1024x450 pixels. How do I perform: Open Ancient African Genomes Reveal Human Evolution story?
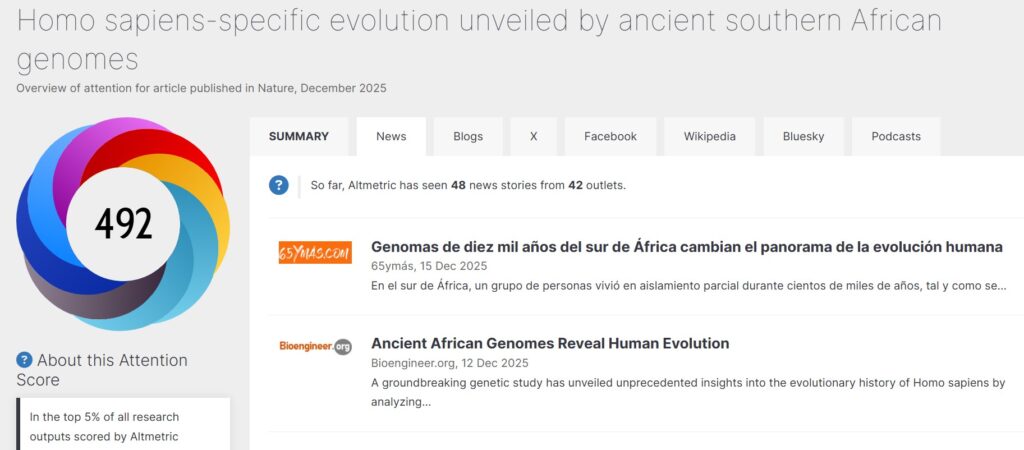click(550, 343)
